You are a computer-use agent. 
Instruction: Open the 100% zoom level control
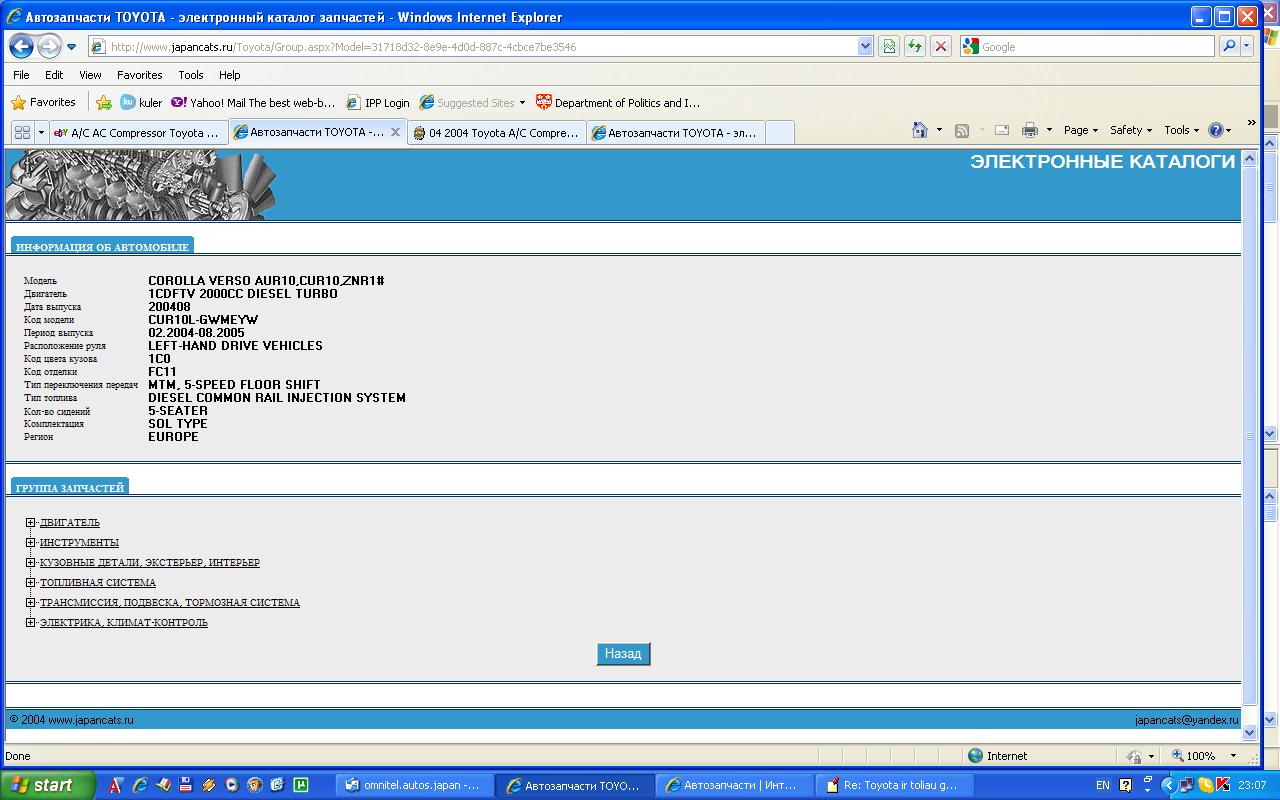click(1205, 756)
